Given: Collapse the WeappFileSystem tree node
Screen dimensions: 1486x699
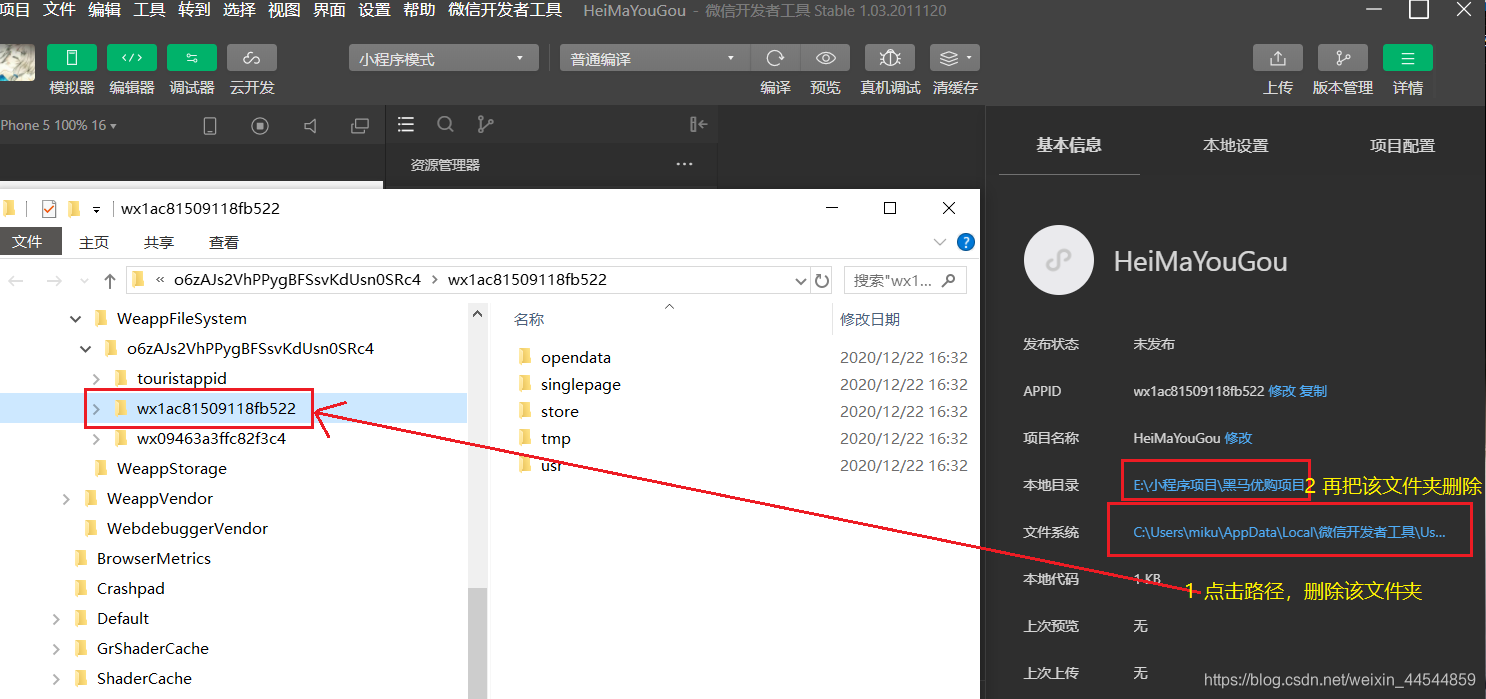Looking at the screenshot, I should [76, 319].
